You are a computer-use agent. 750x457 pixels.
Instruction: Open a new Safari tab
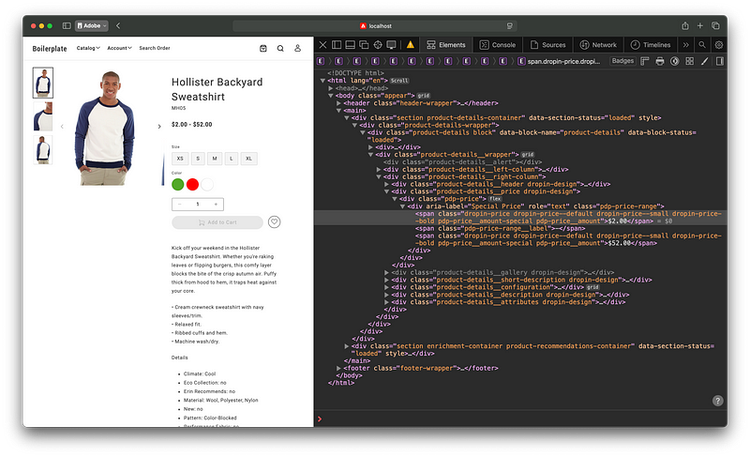click(700, 25)
